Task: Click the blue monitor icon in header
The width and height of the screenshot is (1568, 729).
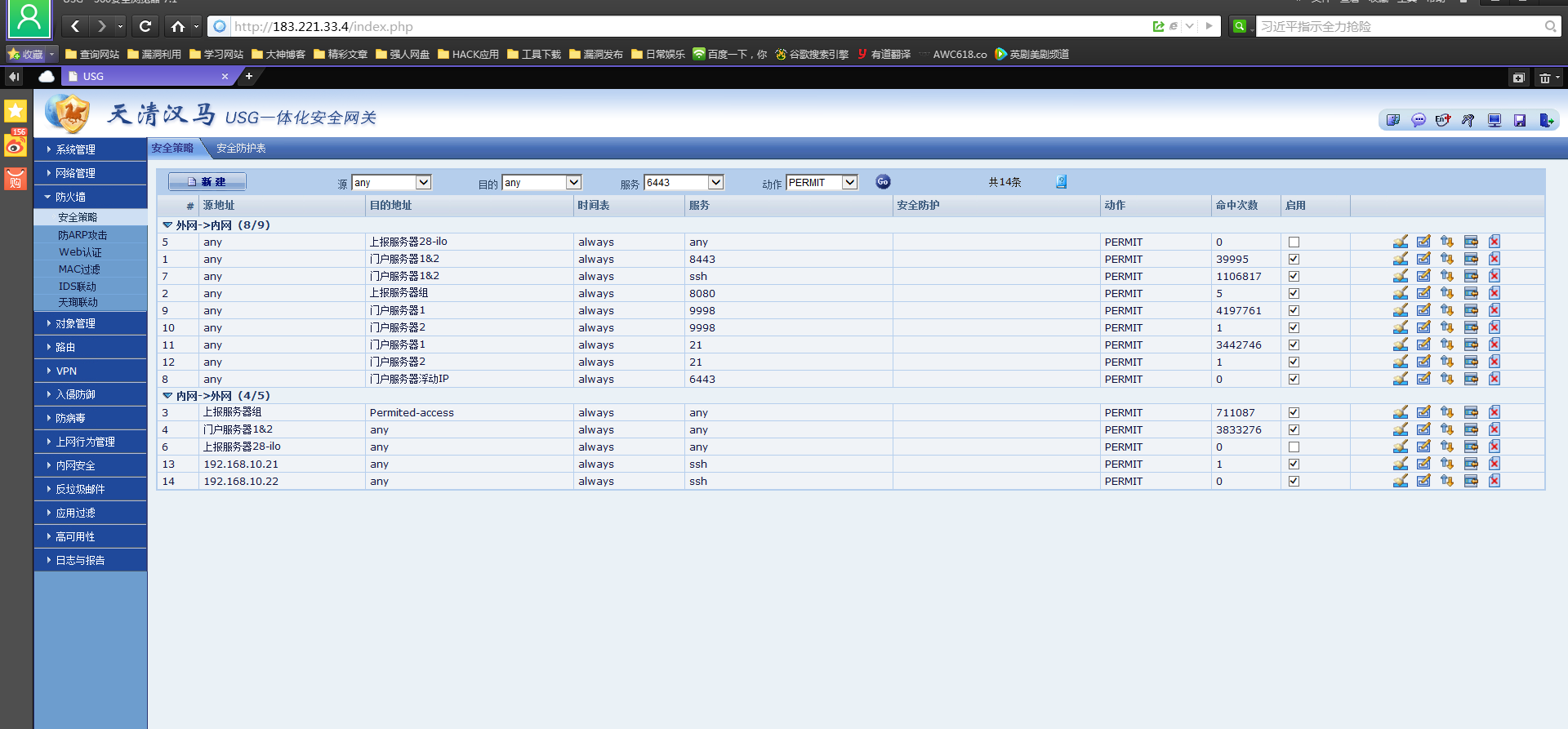Action: [1494, 120]
